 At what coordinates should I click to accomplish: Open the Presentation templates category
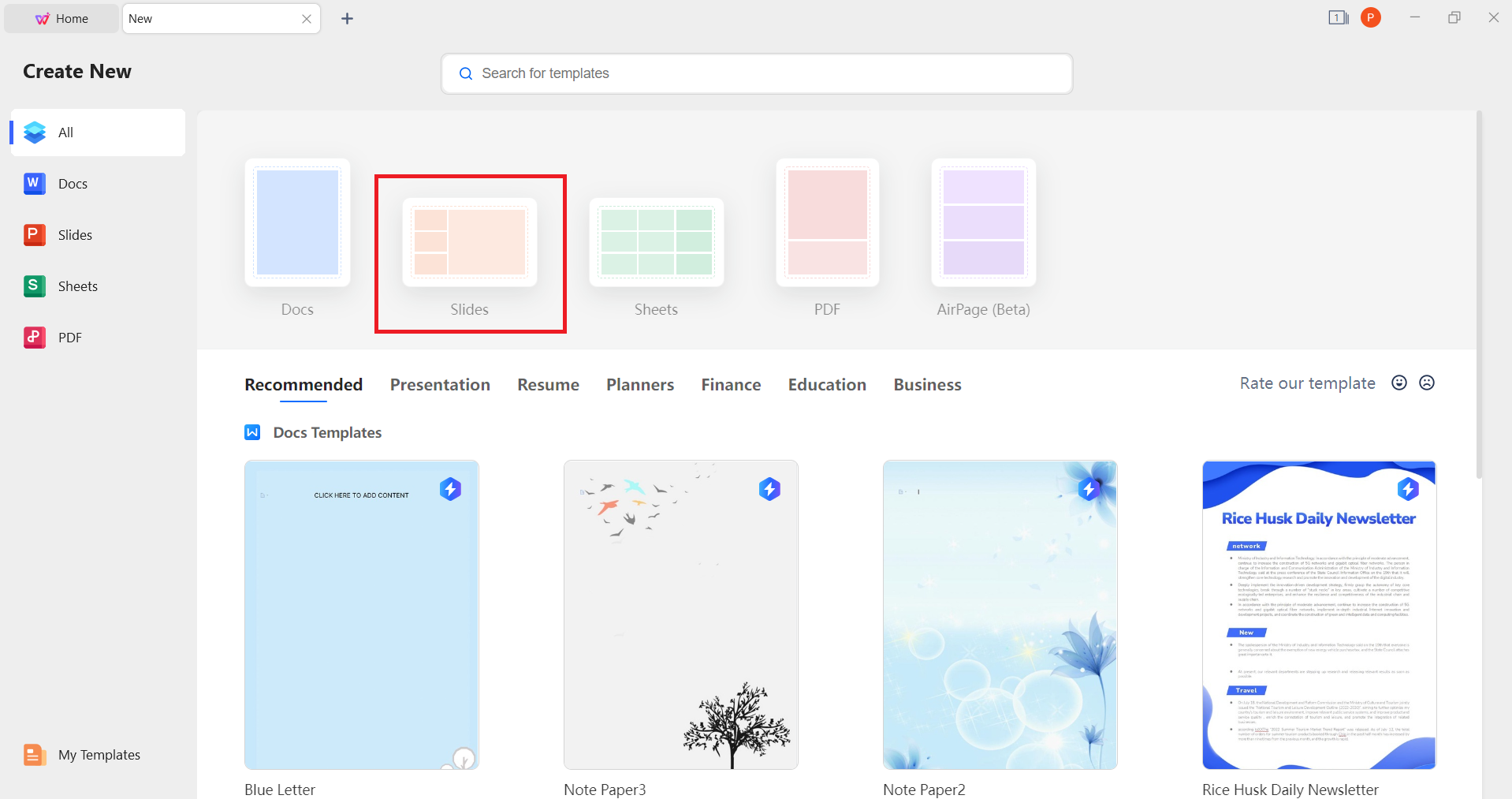(x=440, y=384)
